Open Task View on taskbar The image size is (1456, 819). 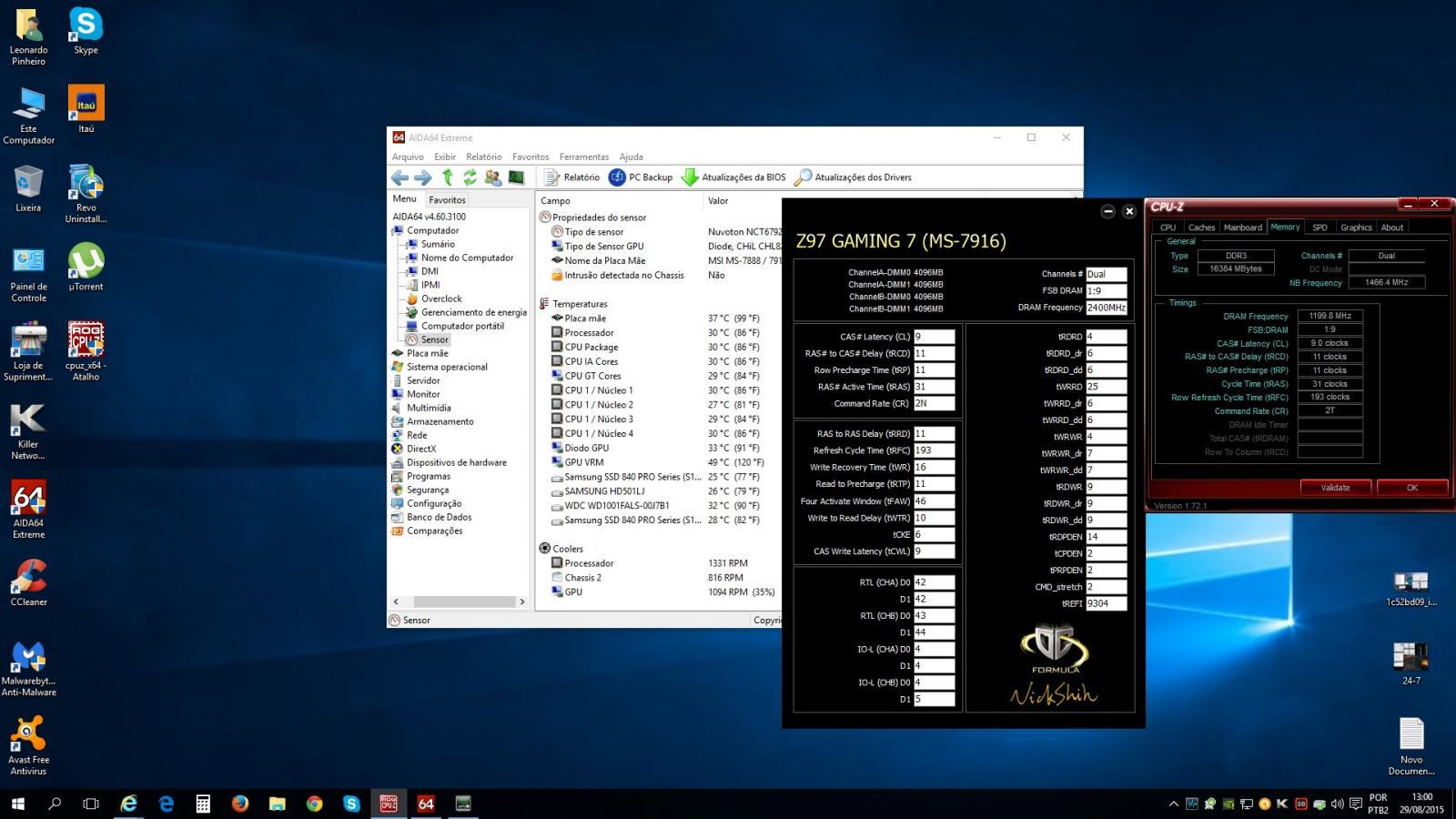(91, 804)
